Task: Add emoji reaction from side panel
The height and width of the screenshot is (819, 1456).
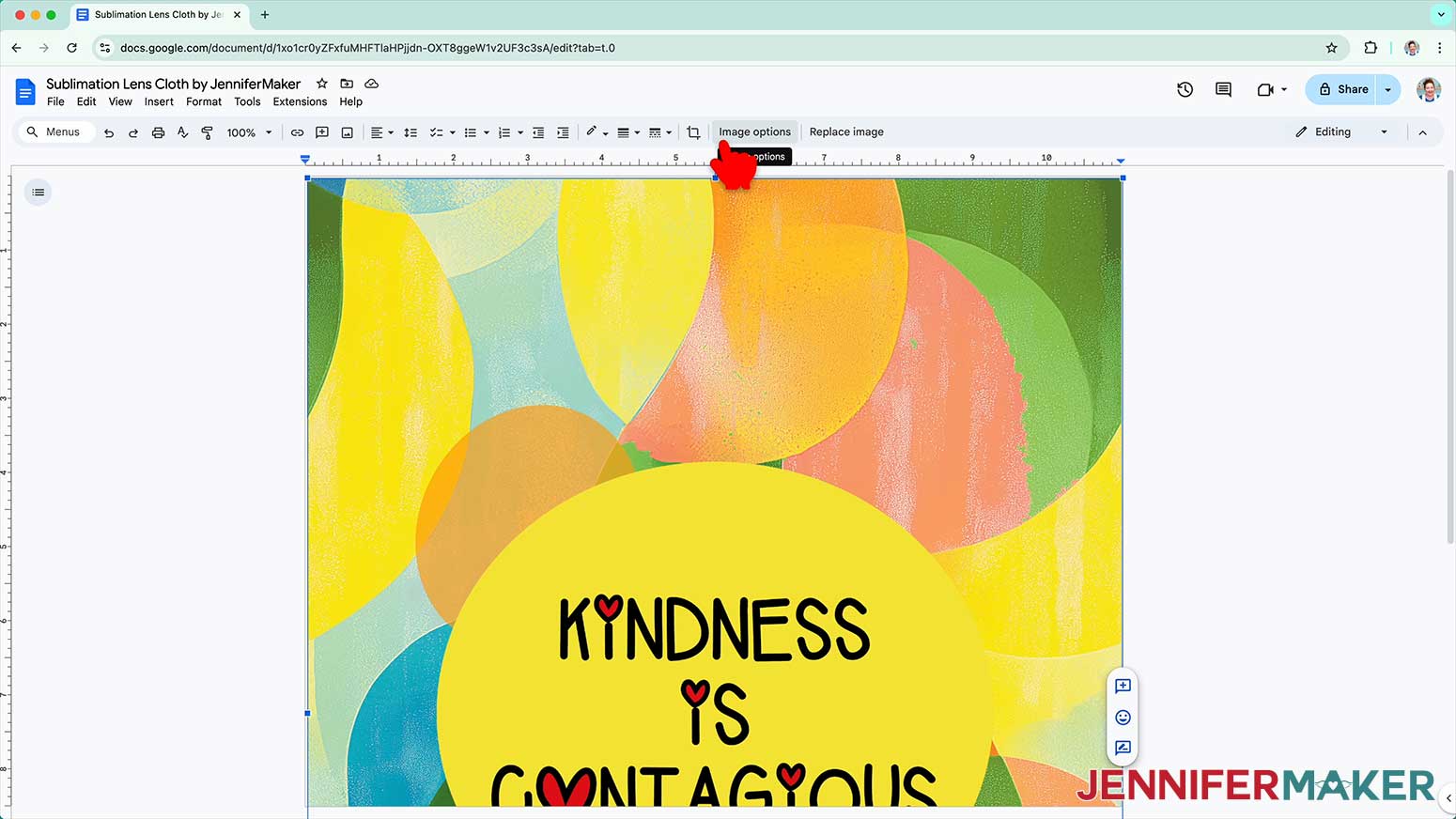Action: pyautogui.click(x=1123, y=718)
